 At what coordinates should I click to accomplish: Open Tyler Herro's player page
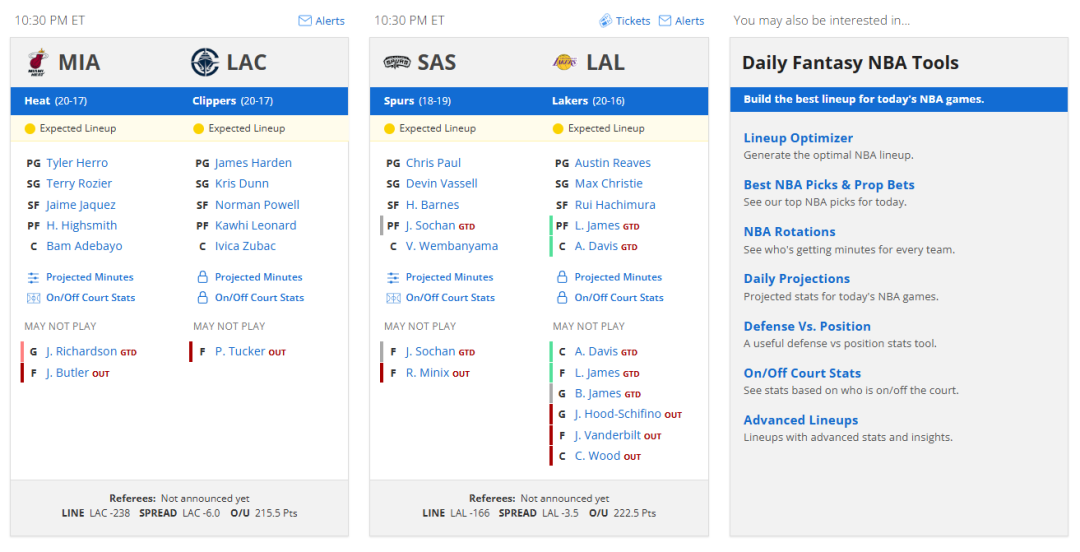77,163
